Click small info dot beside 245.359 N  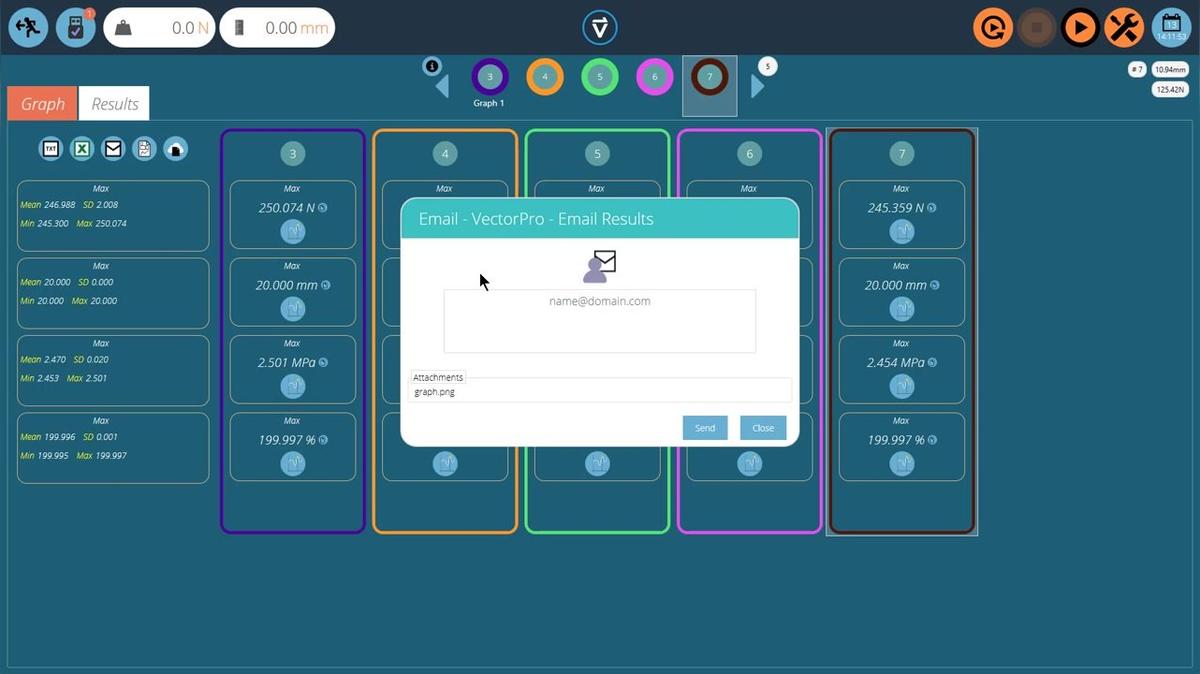[932, 208]
